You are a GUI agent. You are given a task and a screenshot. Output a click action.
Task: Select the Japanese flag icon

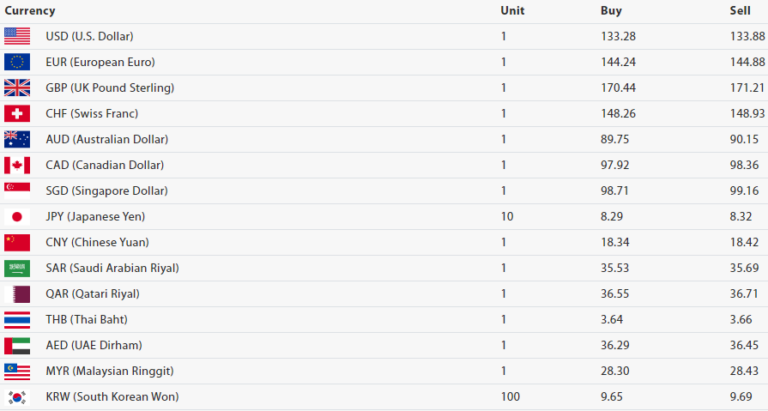[17, 216]
